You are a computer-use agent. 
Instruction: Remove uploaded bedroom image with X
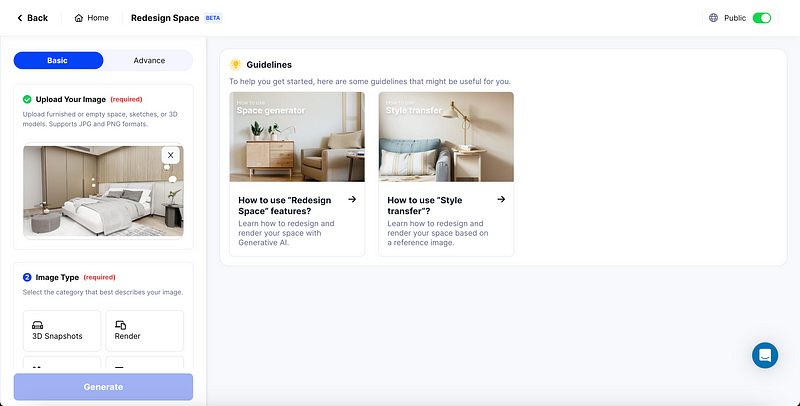pos(170,155)
